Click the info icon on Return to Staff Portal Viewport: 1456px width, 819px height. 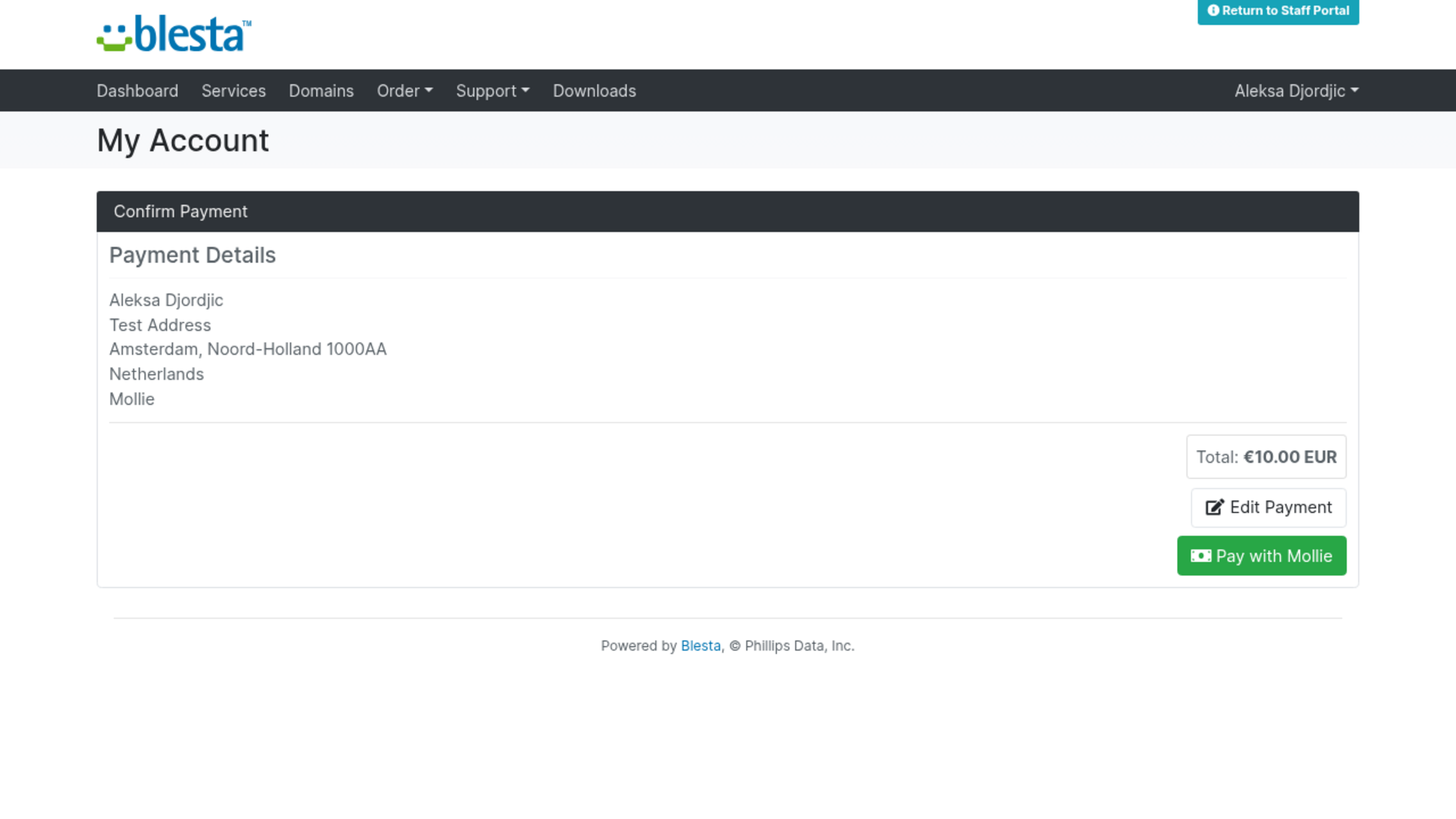[x=1213, y=11]
